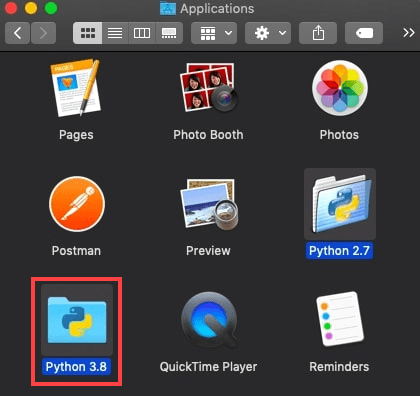Open the group-by arrangement dropdown
Screen dimensions: 420x396
click(x=214, y=33)
